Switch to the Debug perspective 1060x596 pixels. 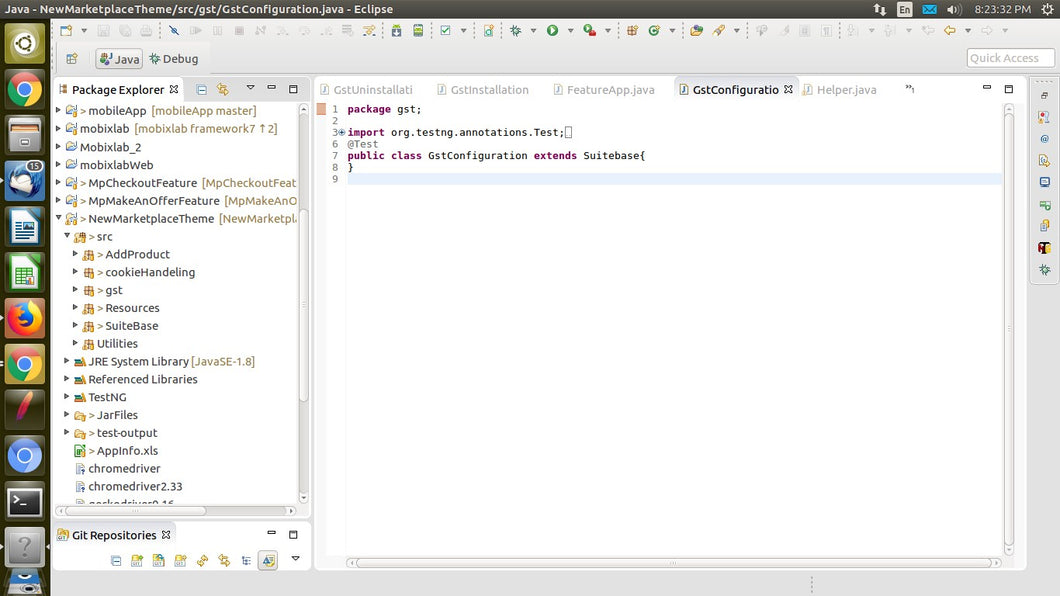click(174, 59)
